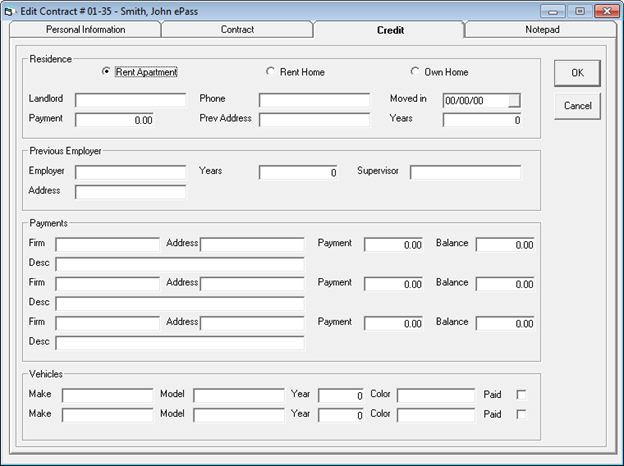624x466 pixels.
Task: Minimize the Edit Contract window
Action: [x=553, y=12]
